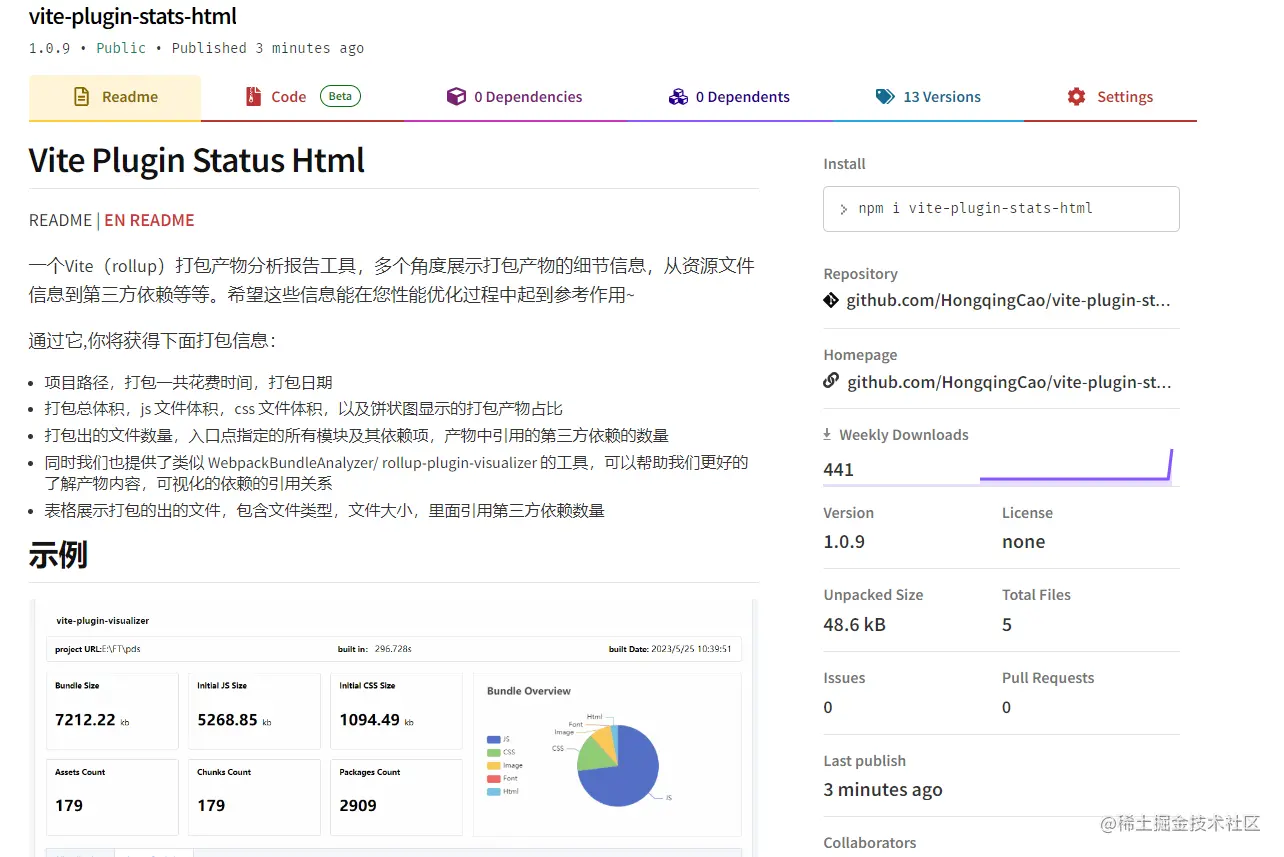The height and width of the screenshot is (857, 1284).
Task: Open the 13 Versions tab
Action: tap(928, 97)
